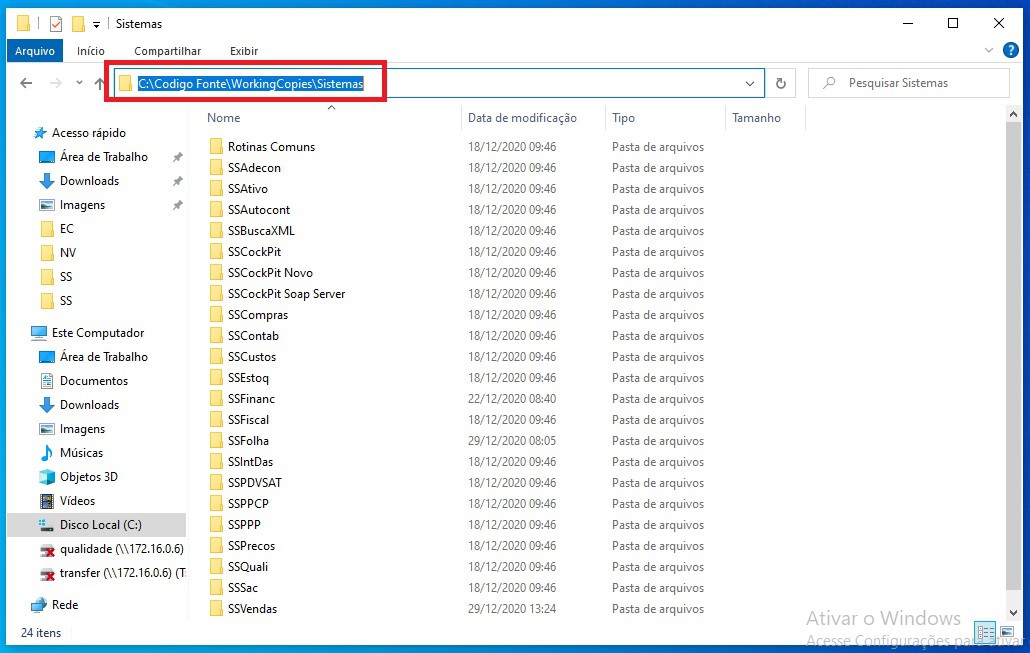Switch to large thumbnails view icon

point(1006,633)
